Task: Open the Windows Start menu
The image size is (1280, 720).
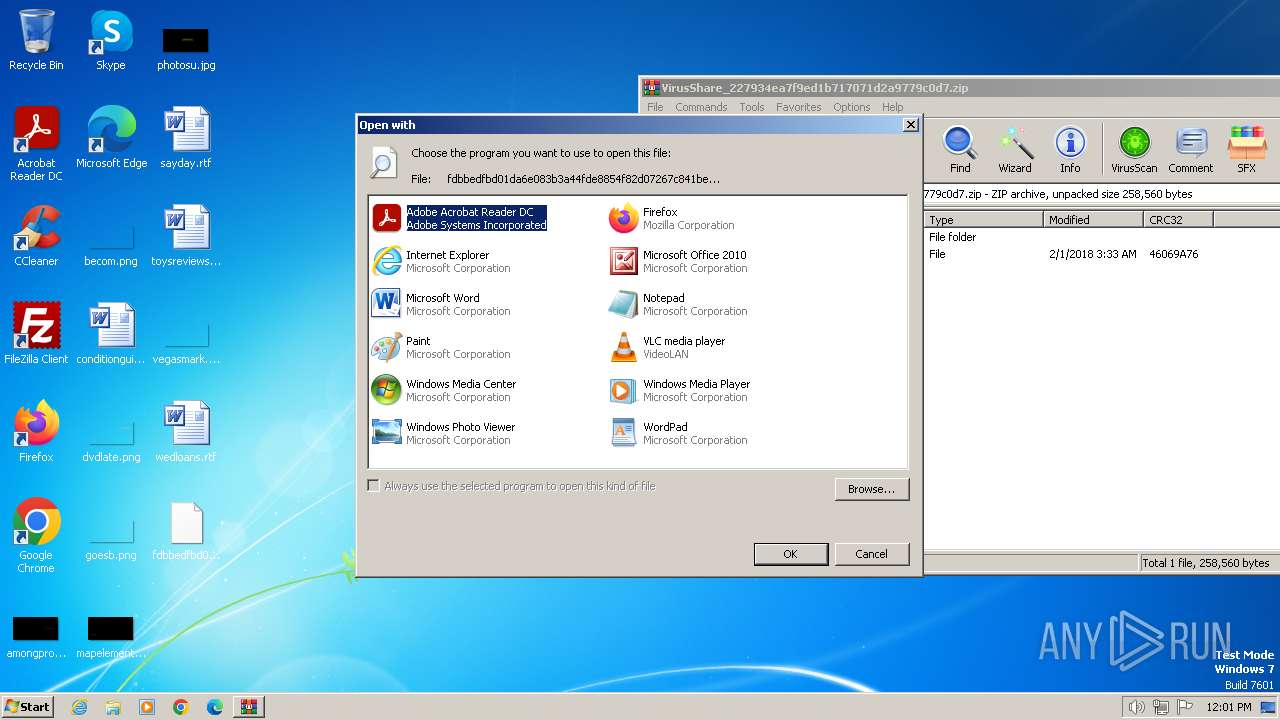Action: (x=27, y=706)
